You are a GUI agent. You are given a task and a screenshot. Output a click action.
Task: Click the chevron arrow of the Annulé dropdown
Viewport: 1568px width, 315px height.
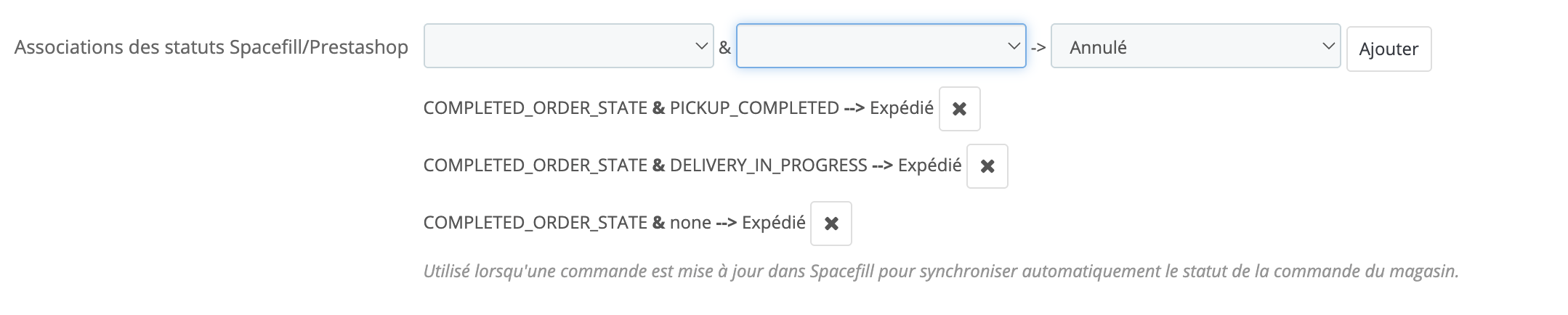point(1328,46)
